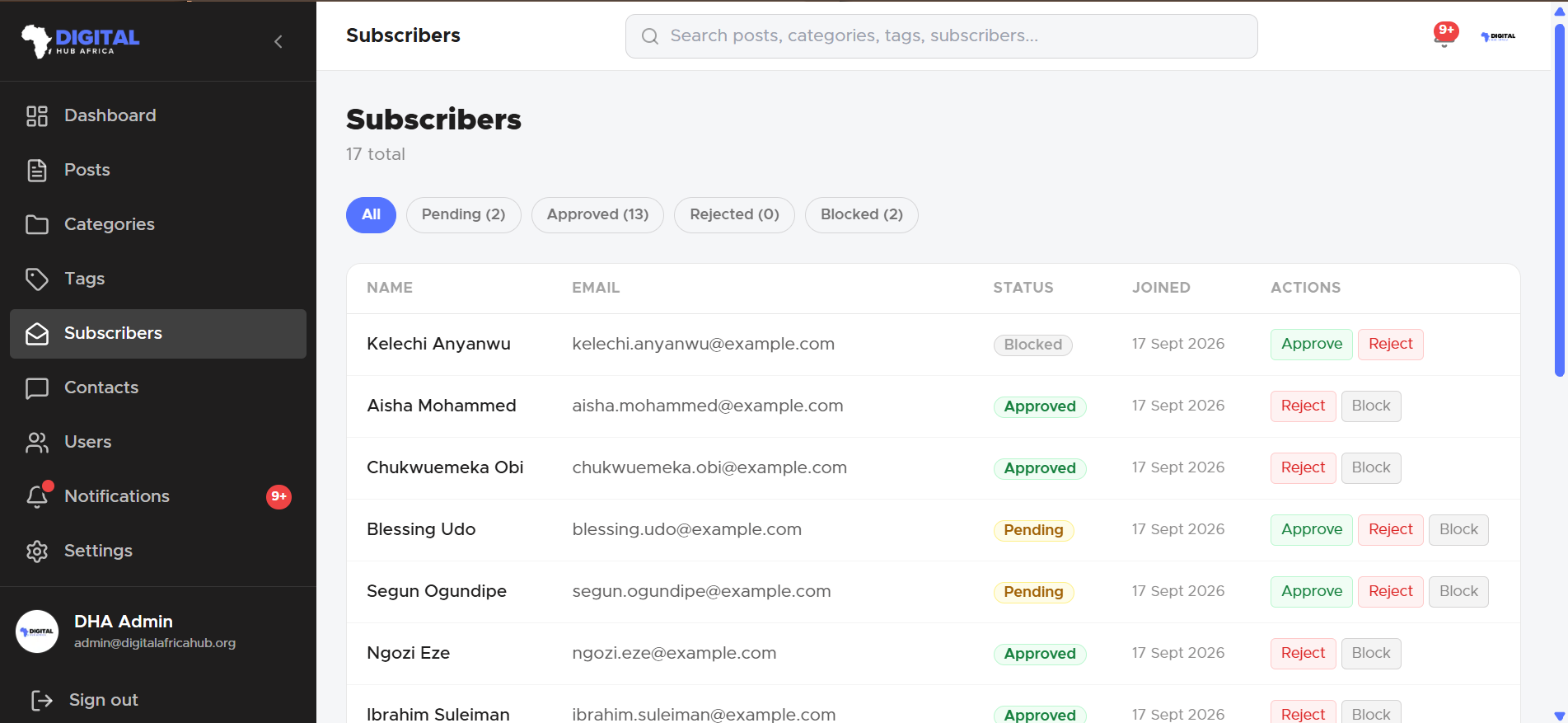
Task: Open Contacts in the sidebar
Action: click(158, 387)
